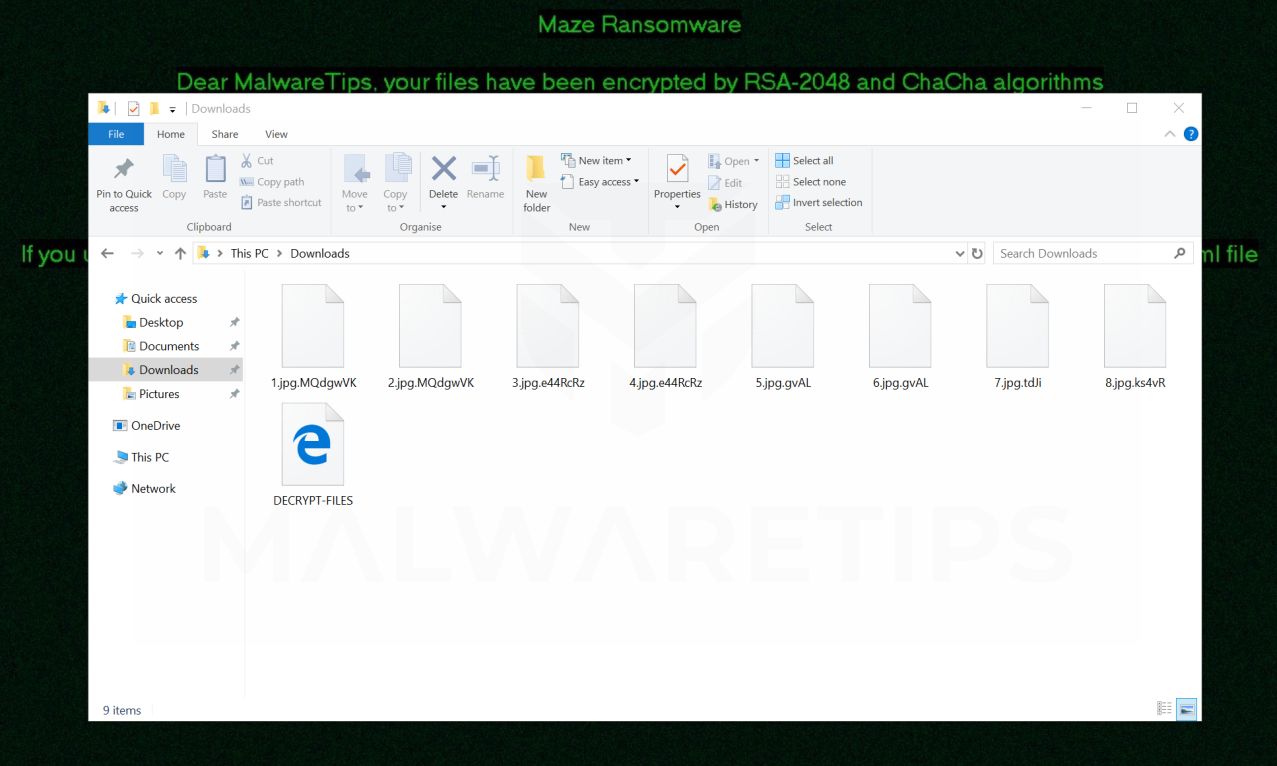Click the Pin to Quick access icon

point(124,168)
